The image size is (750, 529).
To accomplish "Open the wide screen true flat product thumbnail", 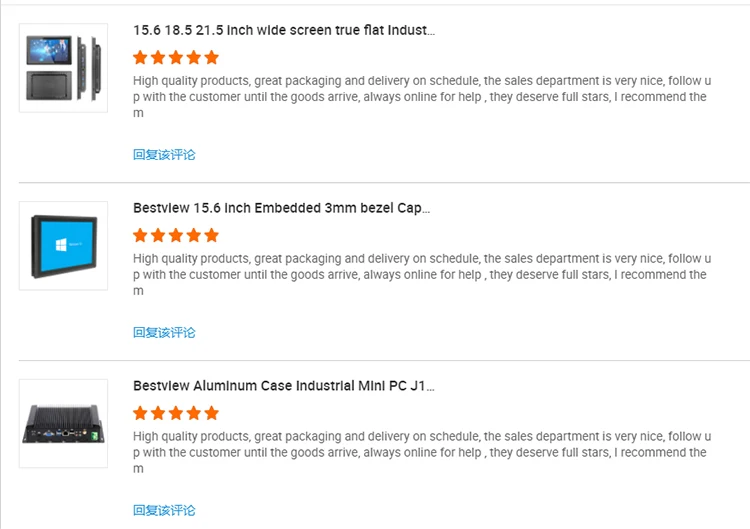I will coord(63,68).
